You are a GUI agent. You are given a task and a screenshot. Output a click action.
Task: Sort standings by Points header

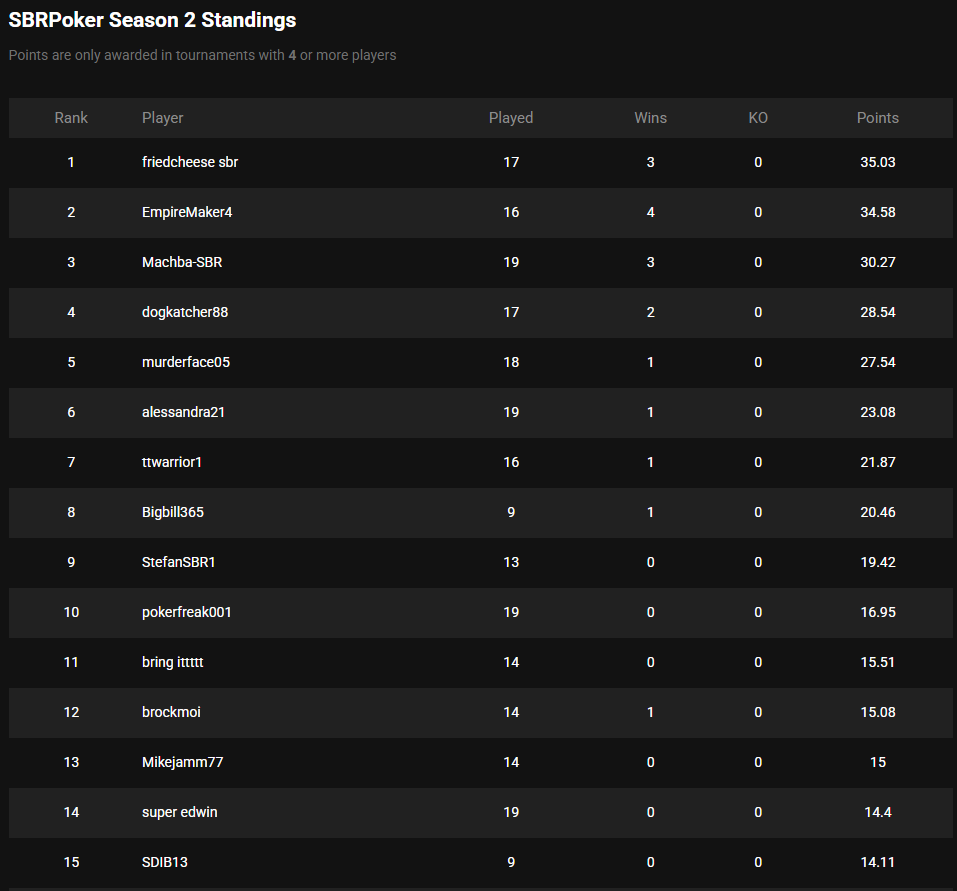pos(877,118)
